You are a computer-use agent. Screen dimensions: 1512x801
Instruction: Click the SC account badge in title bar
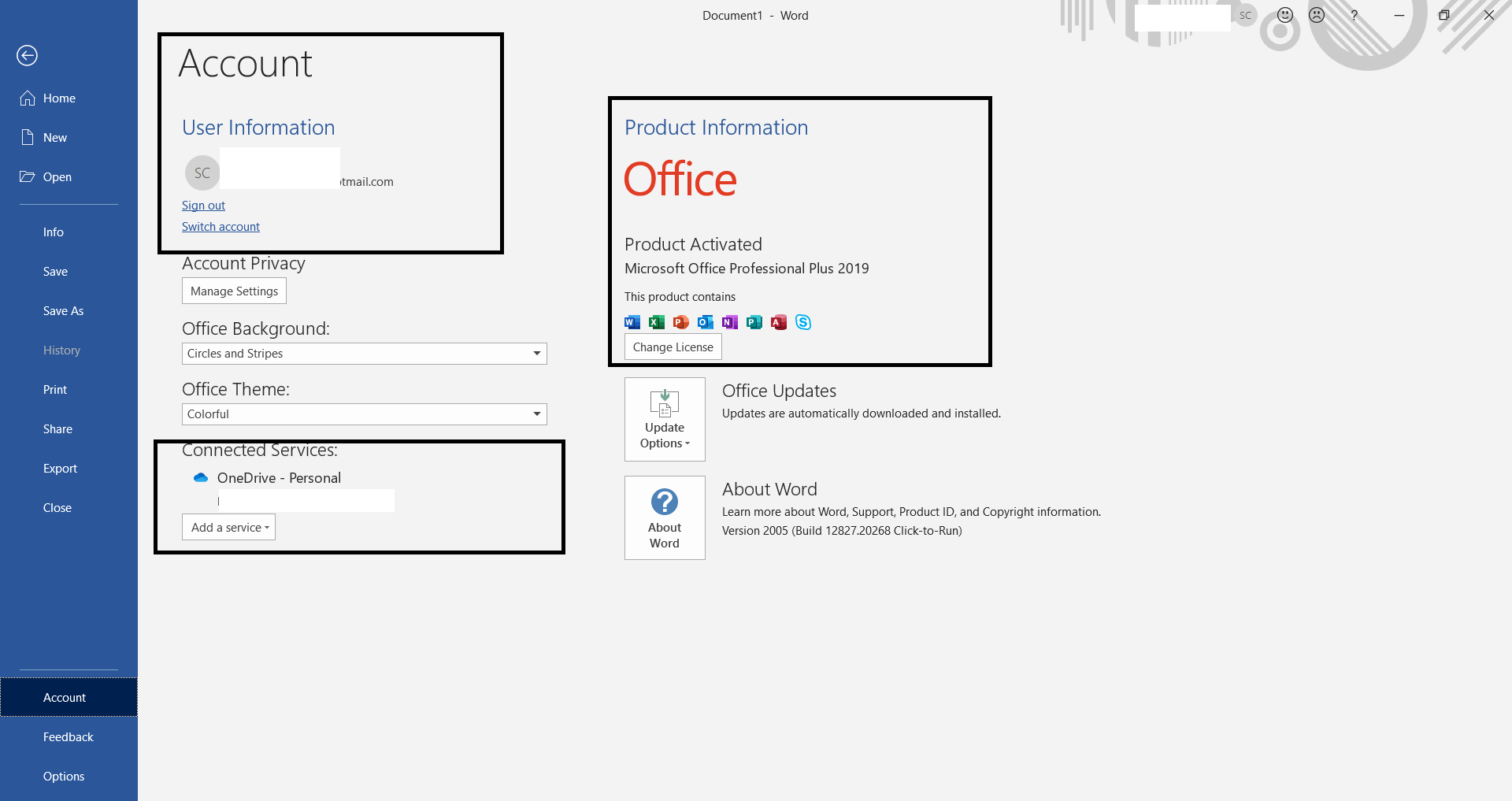tap(1245, 15)
